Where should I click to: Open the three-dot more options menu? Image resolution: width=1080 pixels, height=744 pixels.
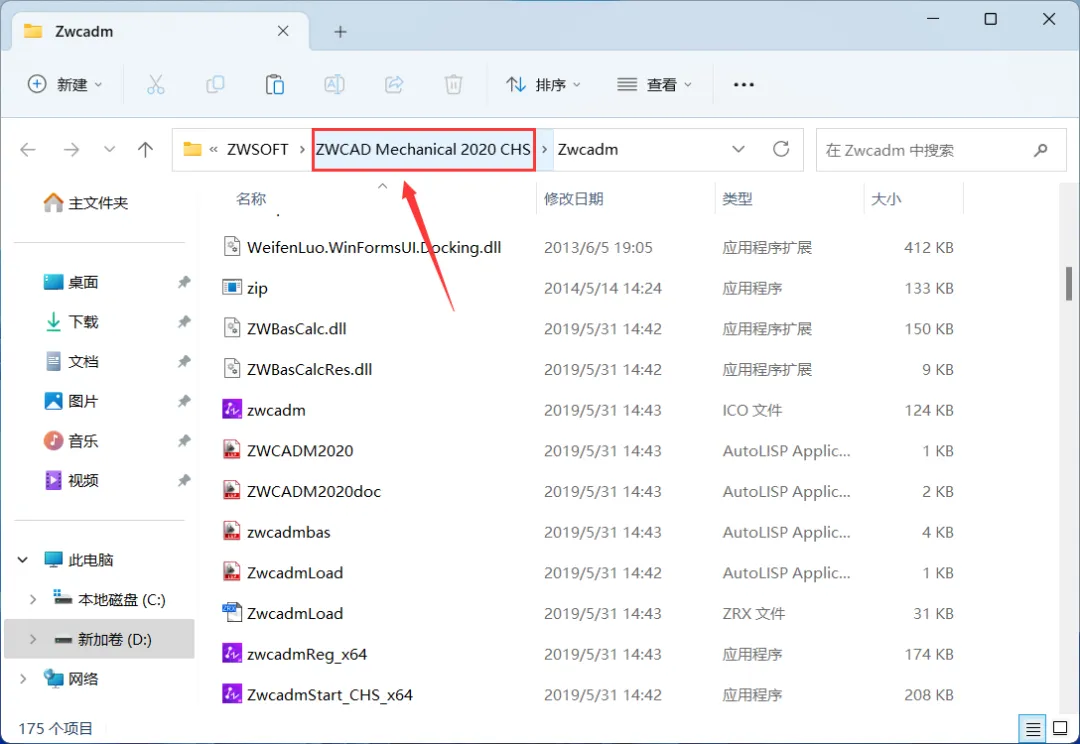744,85
